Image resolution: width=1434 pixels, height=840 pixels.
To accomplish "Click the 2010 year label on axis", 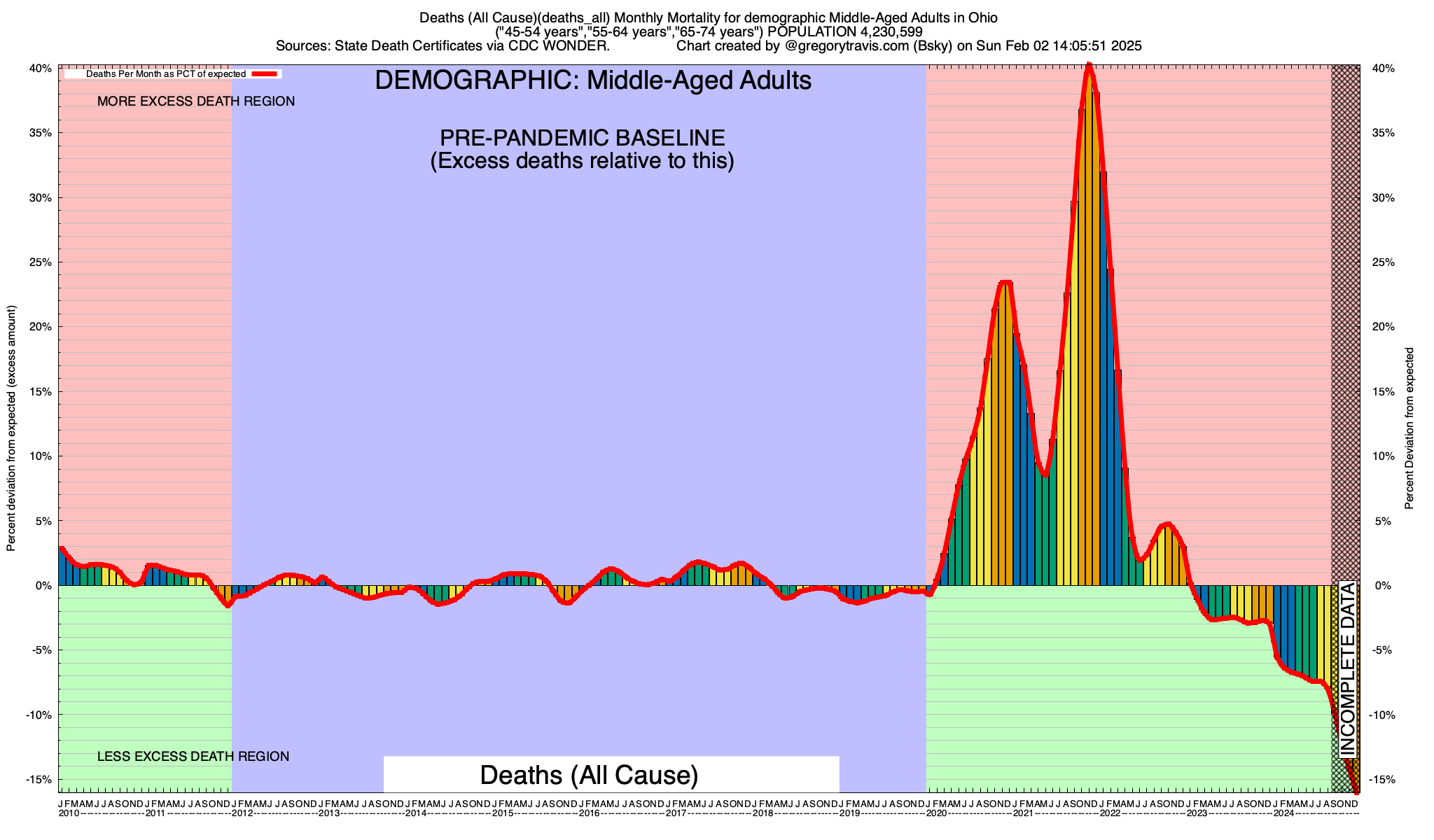I will click(69, 813).
